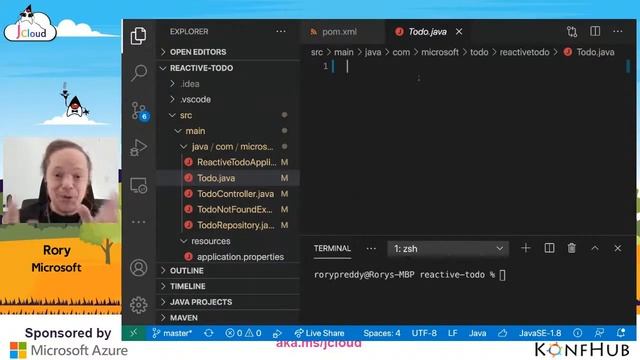Click the Open Changes compare icon
This screenshot has height=360, width=640.
572,31
